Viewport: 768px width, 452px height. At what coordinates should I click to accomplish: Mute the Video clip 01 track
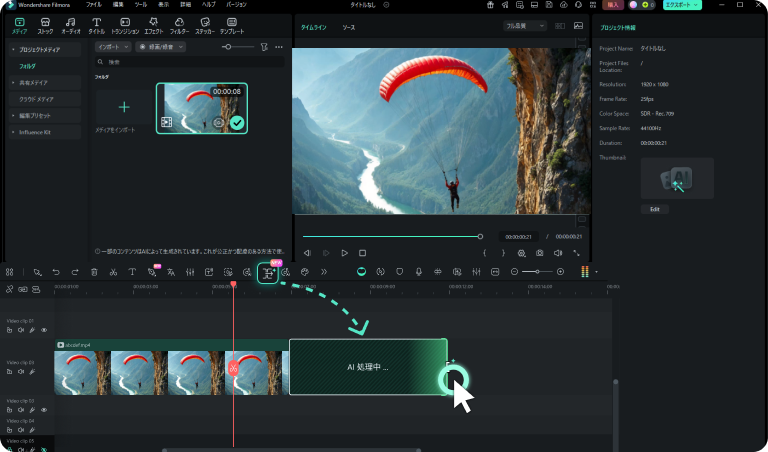click(x=21, y=331)
